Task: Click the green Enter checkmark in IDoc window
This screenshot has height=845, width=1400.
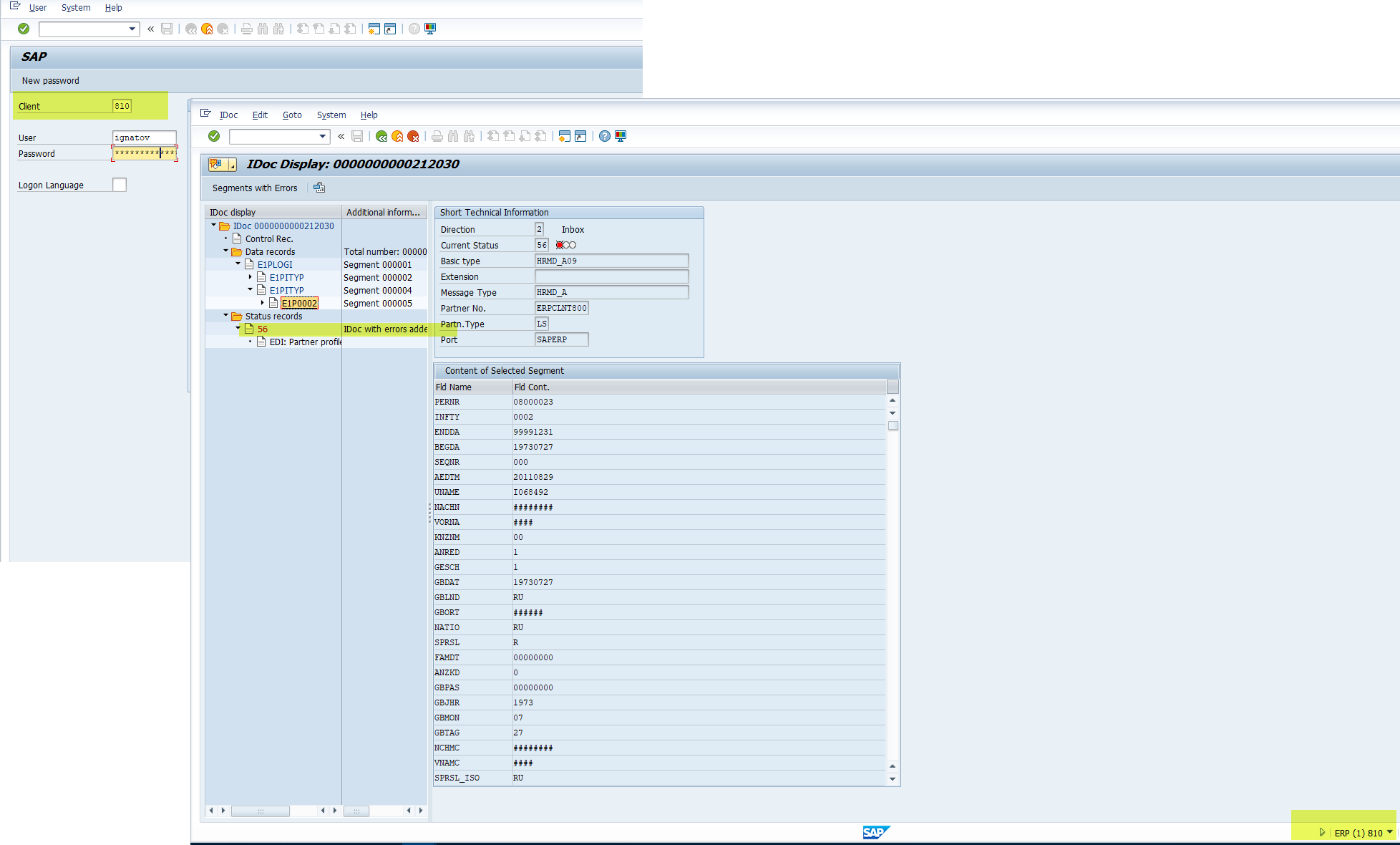Action: pos(214,136)
